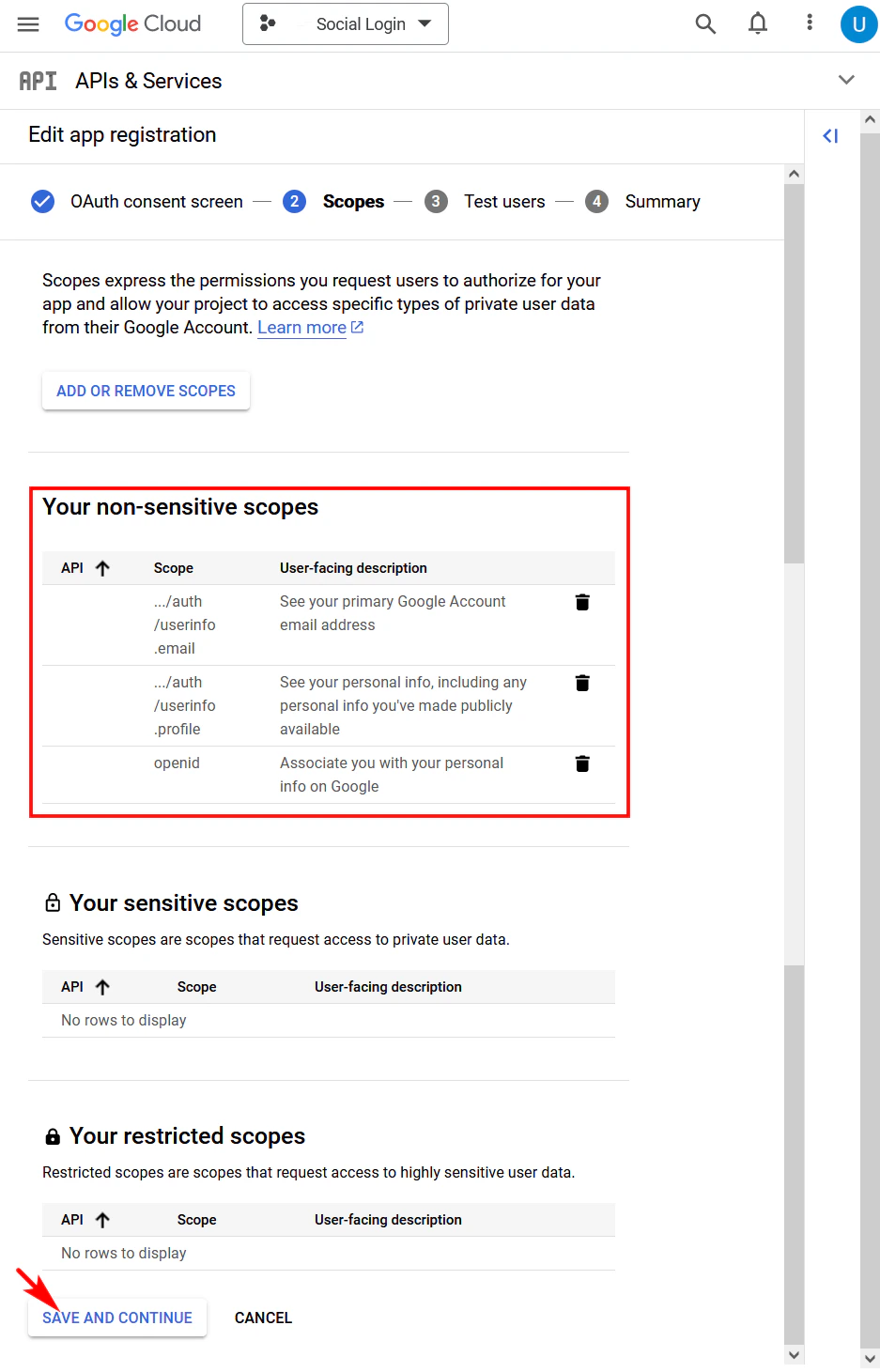Image resolution: width=880 pixels, height=1372 pixels.
Task: Click the CANCEL button
Action: coord(263,1318)
